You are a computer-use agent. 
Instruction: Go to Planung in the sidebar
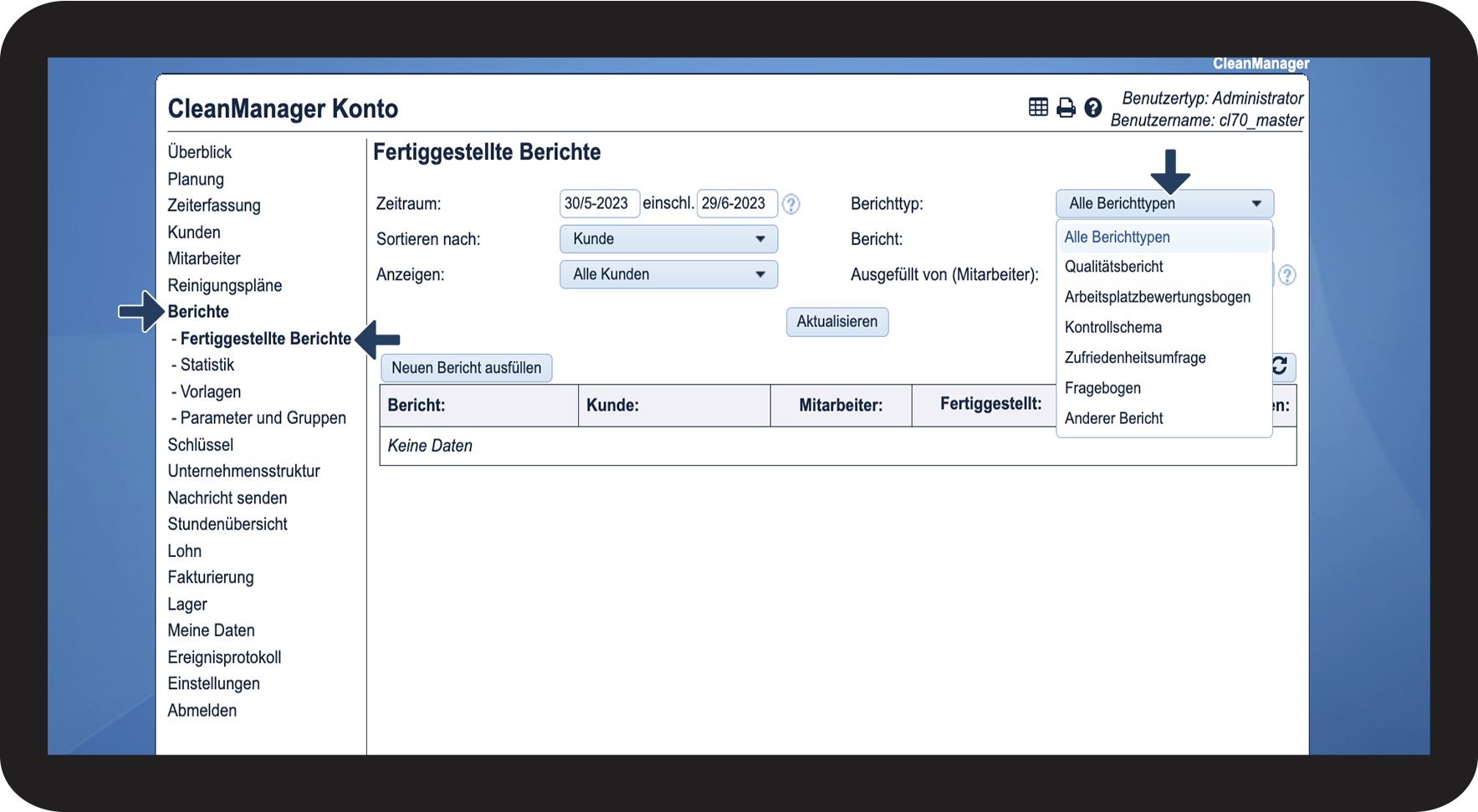coord(196,179)
